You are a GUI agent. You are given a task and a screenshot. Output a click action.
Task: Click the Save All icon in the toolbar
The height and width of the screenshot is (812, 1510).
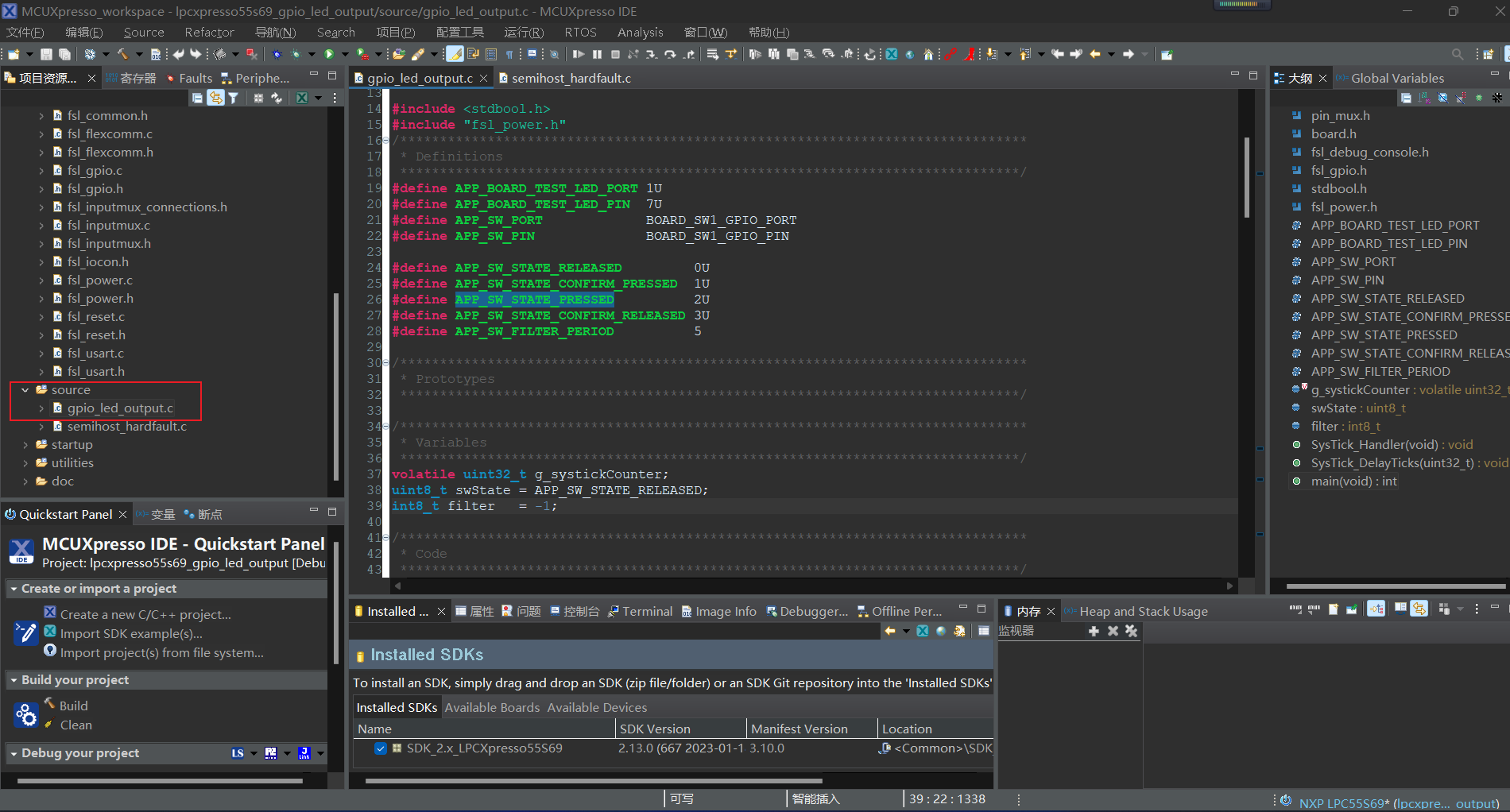click(x=64, y=54)
